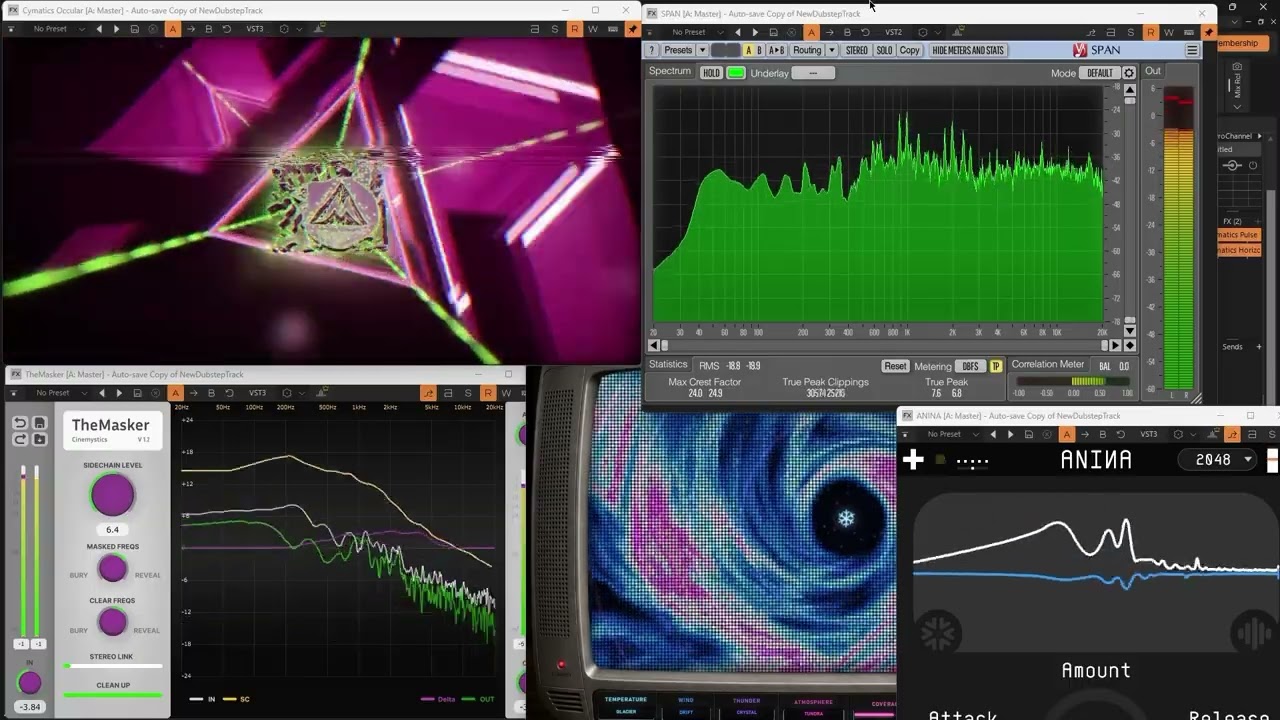Save preset in Cymatics Occular host toolbar
This screenshot has width=1280, height=720.
click(134, 29)
